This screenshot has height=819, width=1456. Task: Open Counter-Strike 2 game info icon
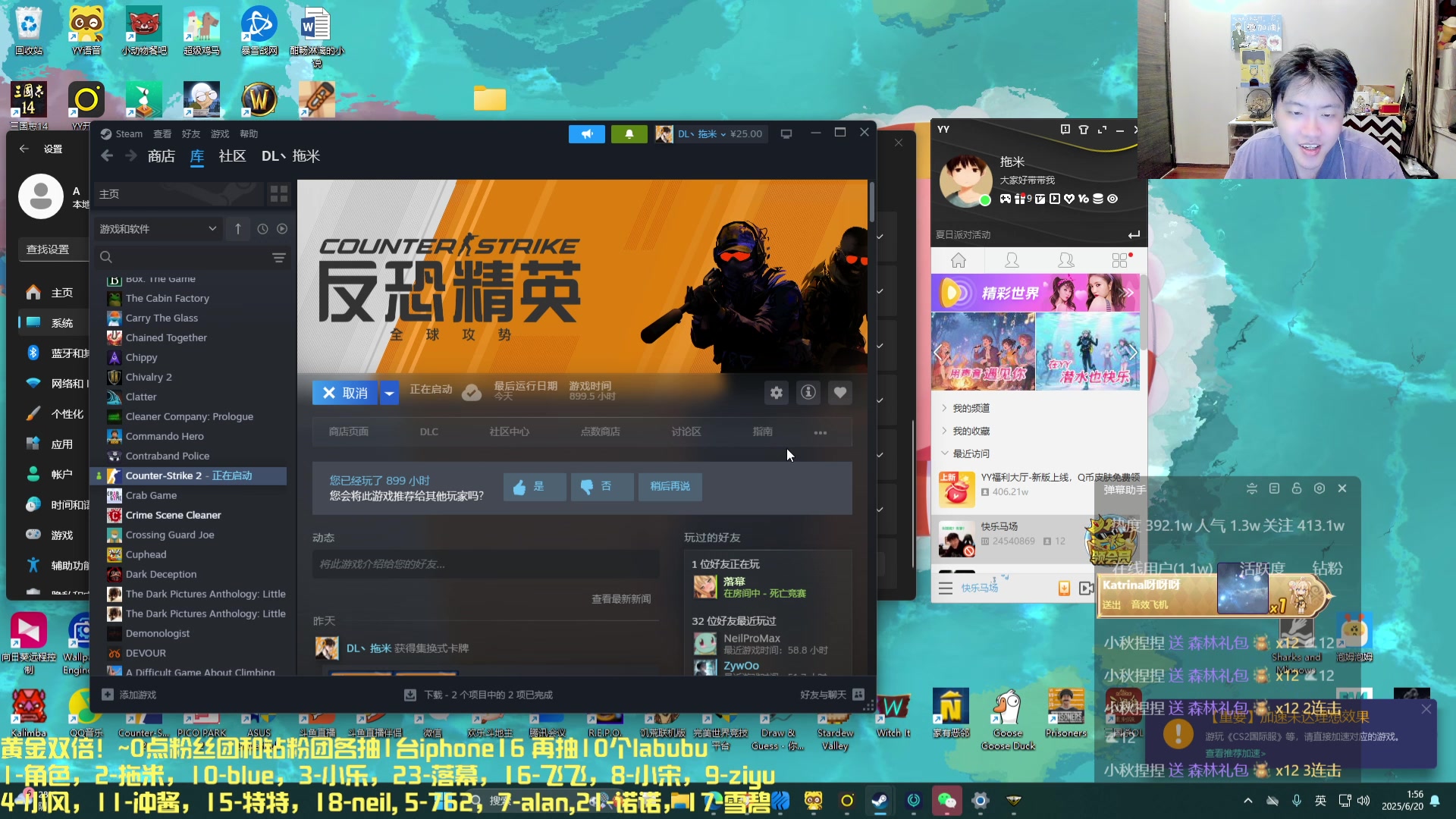[808, 393]
